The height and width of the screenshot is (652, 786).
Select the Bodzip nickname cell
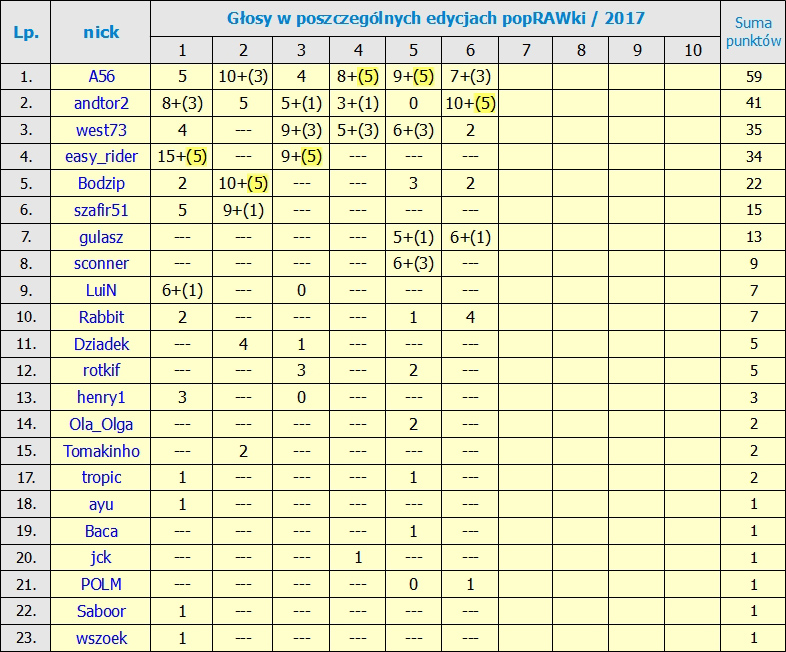pyautogui.click(x=101, y=183)
